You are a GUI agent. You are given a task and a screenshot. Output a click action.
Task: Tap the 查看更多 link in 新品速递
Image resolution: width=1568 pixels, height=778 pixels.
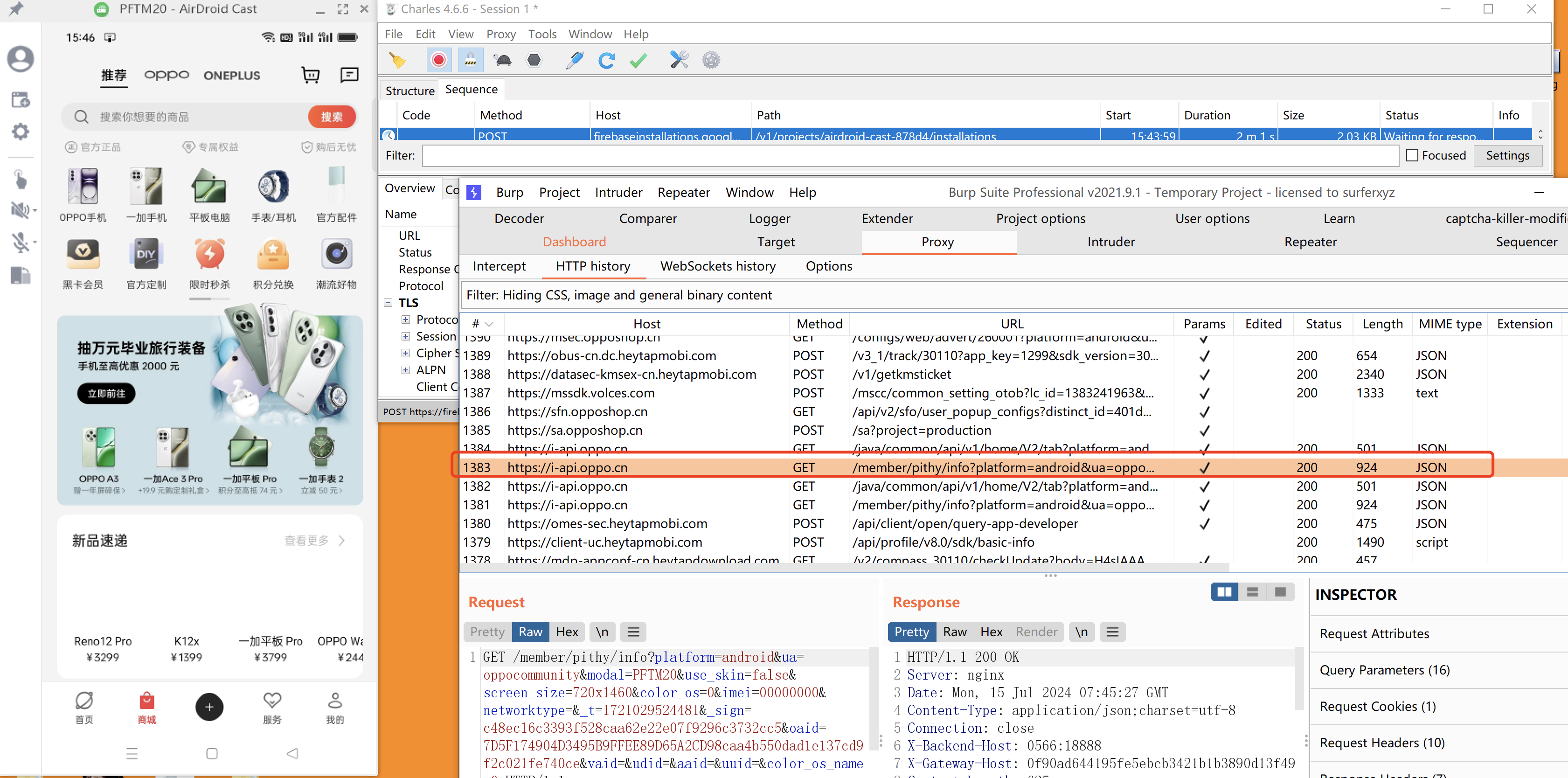[x=314, y=541]
